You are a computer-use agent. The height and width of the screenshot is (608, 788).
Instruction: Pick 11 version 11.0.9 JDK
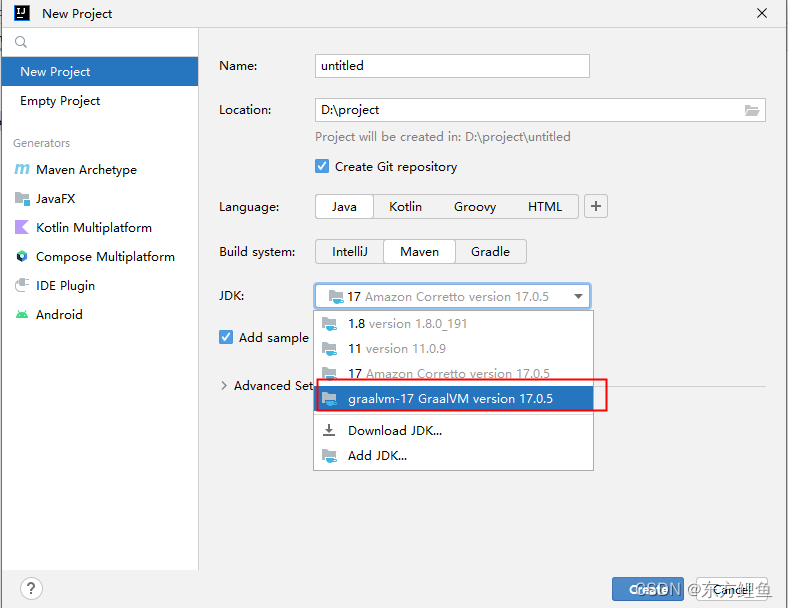point(453,349)
